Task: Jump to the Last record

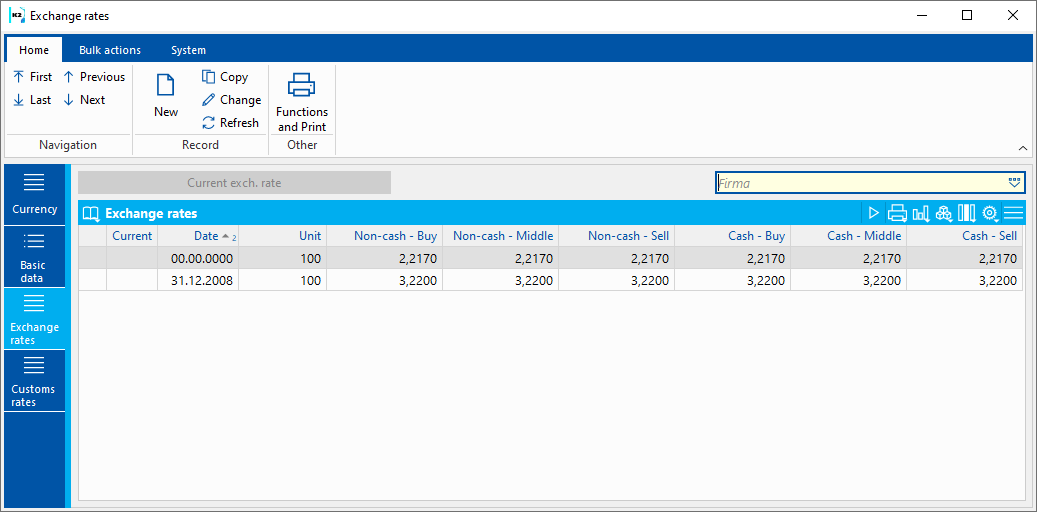Action: 33,100
